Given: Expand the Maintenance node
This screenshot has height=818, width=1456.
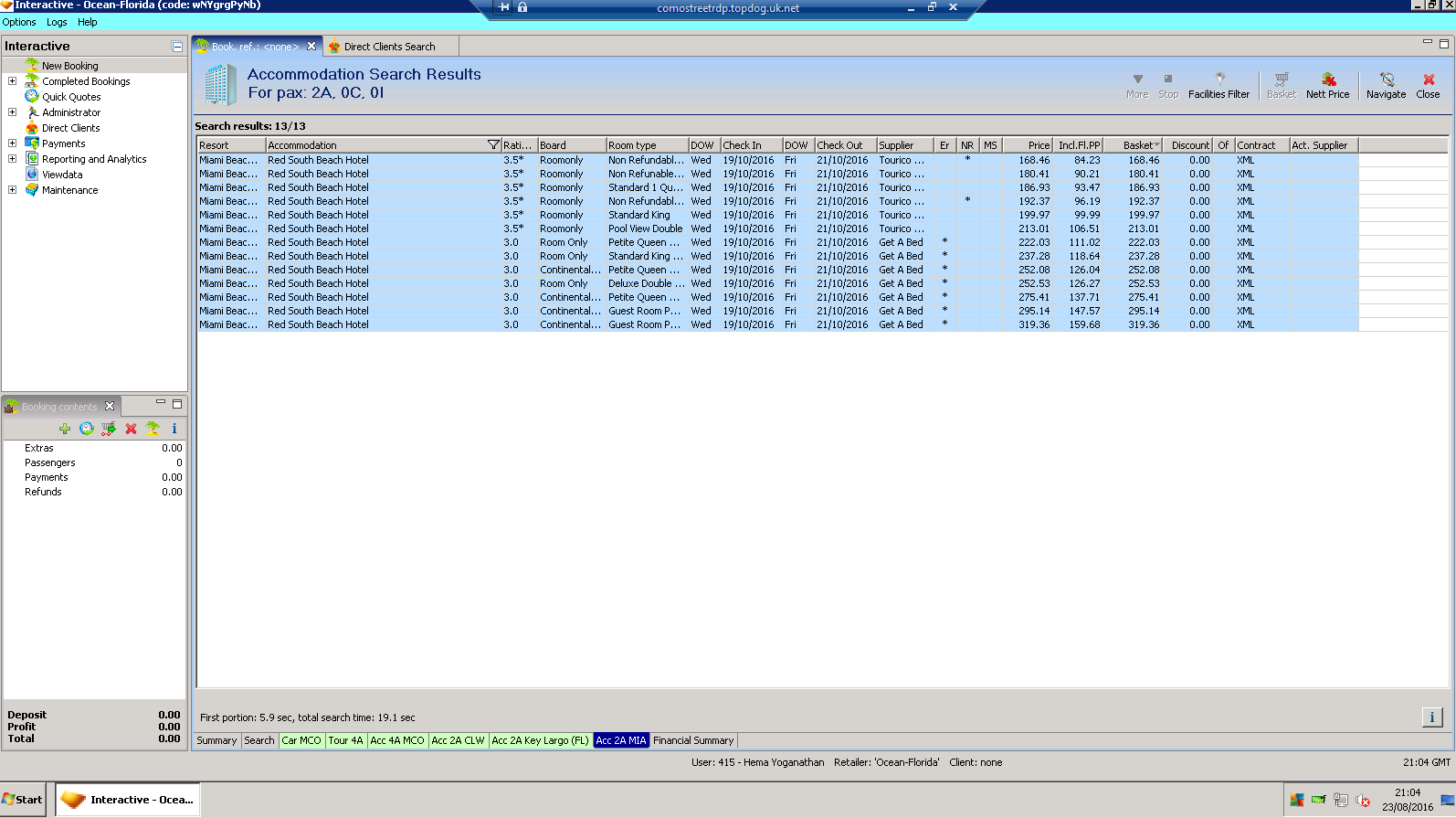Looking at the screenshot, I should click(x=12, y=190).
